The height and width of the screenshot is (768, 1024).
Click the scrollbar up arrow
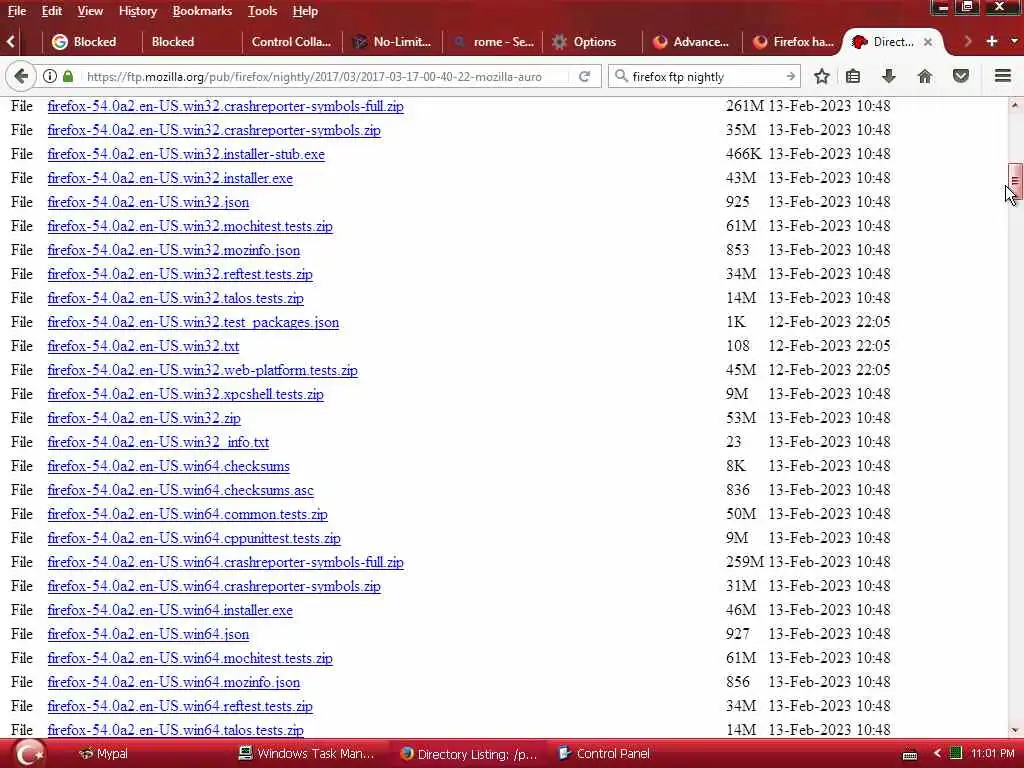tap(1015, 104)
